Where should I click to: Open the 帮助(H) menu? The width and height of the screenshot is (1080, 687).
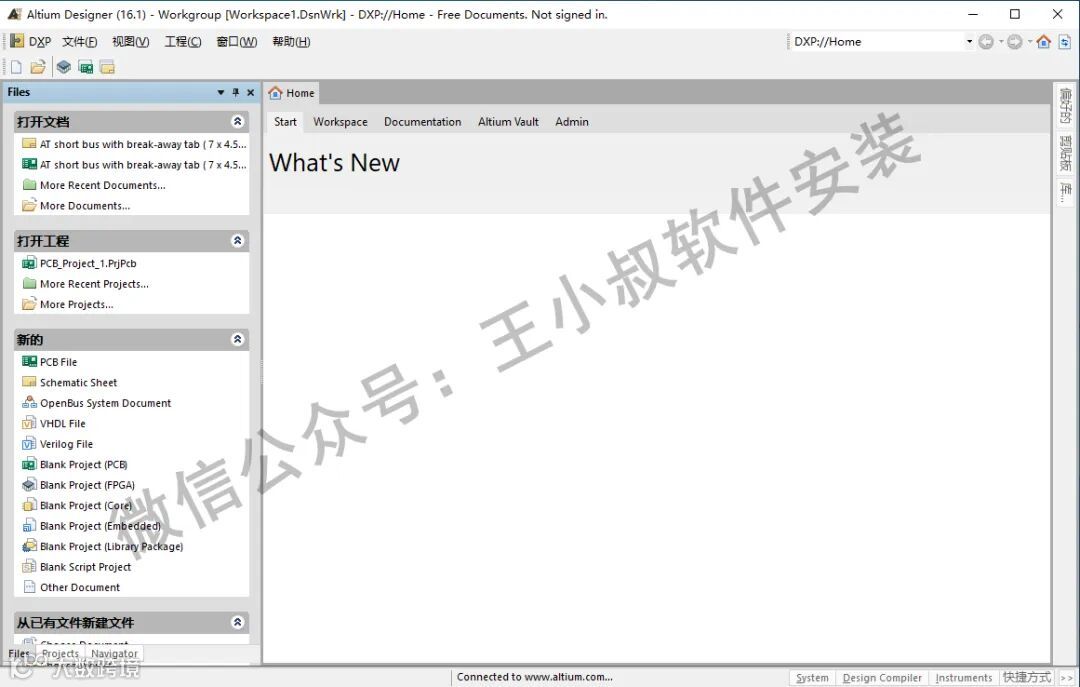291,42
